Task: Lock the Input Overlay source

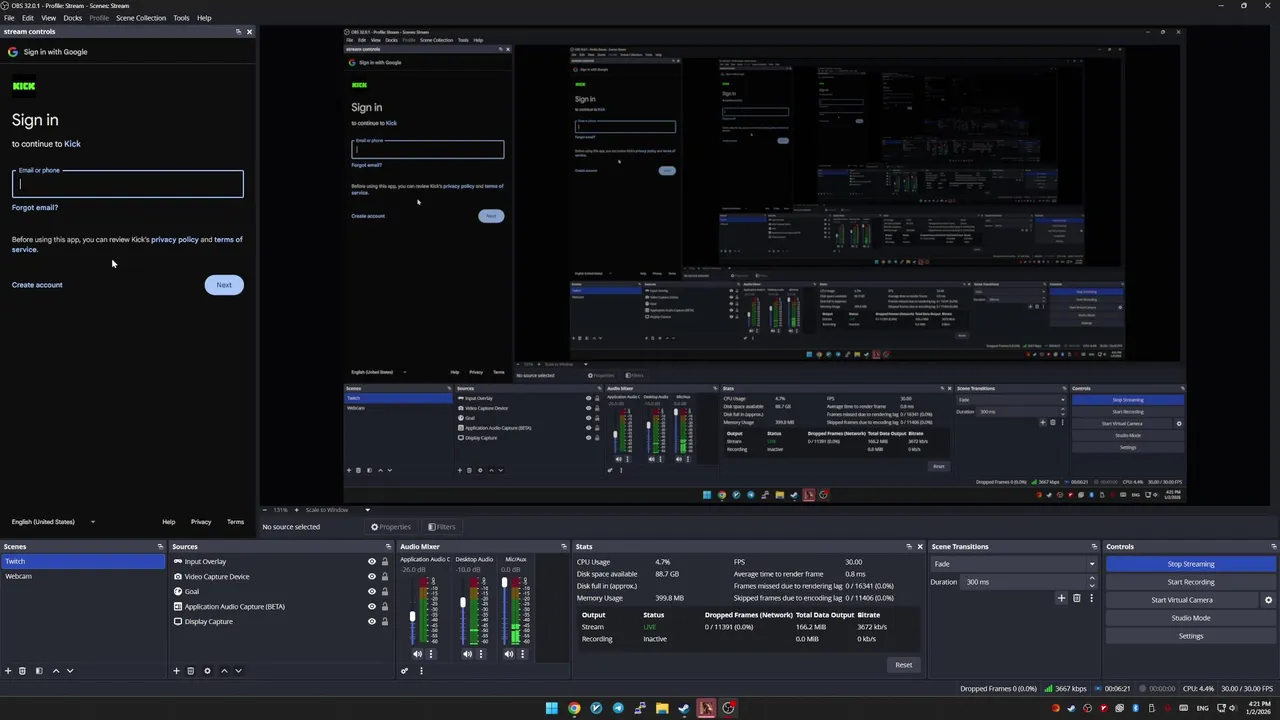Action: pyautogui.click(x=385, y=562)
